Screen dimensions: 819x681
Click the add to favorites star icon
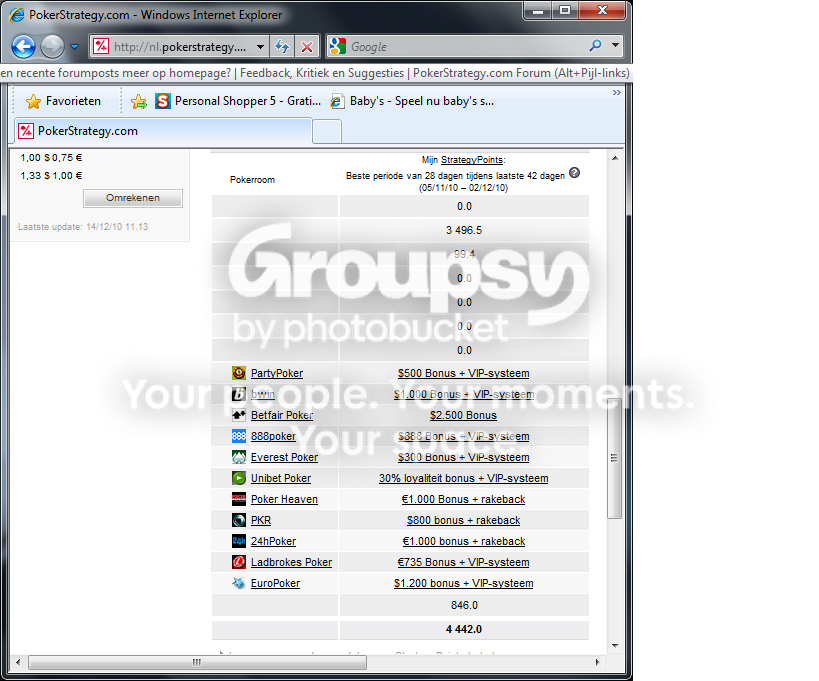139,101
